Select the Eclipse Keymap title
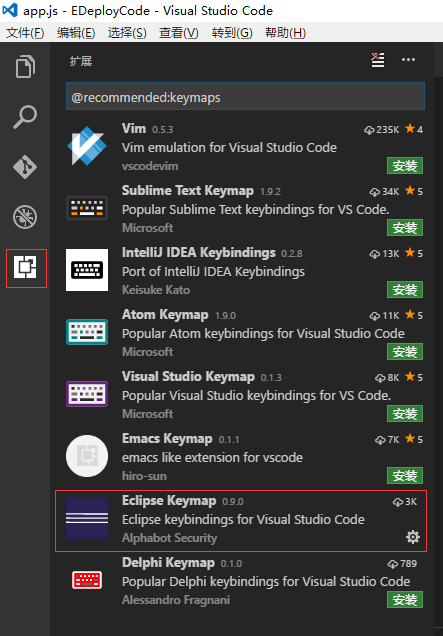443x636 pixels. pos(169,501)
